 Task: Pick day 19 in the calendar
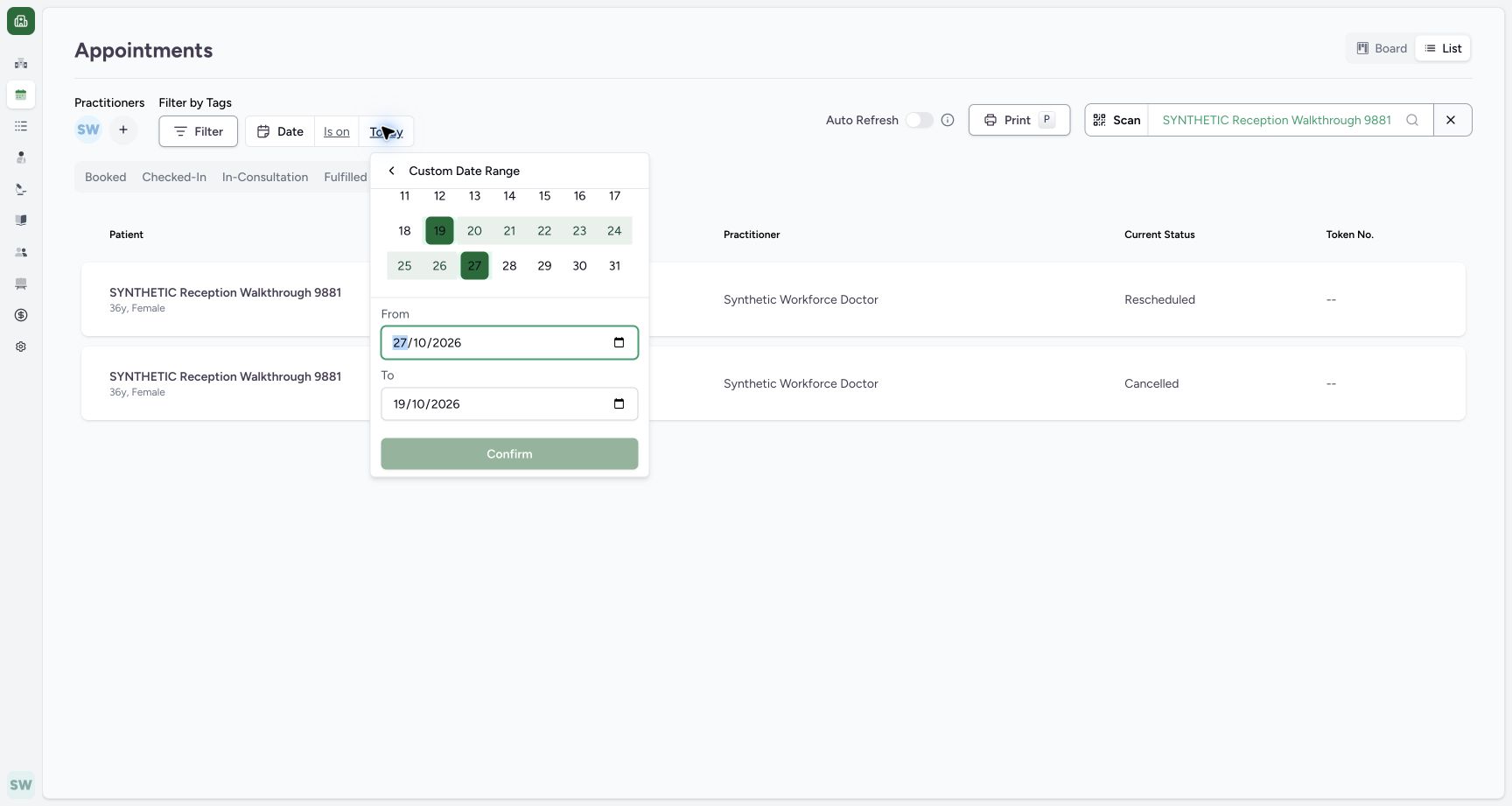(x=439, y=231)
